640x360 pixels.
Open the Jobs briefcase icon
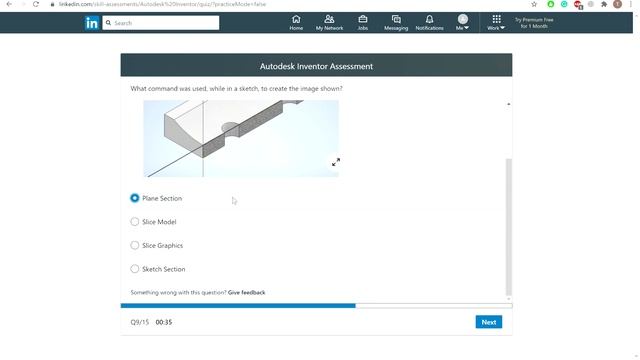click(362, 22)
